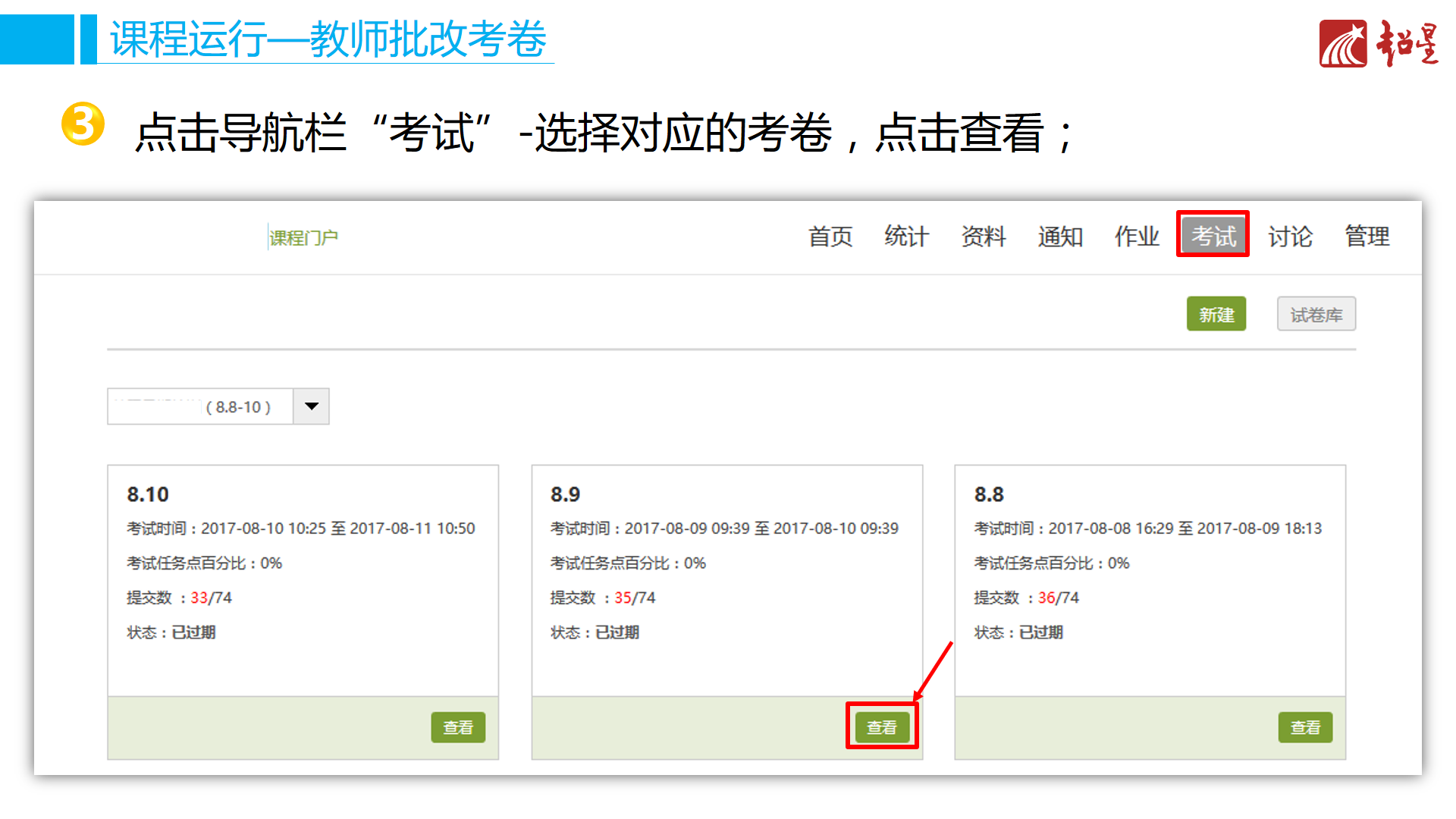Screen dimensions: 1456x819
Task: Open the 首页 nav item
Action: [x=830, y=237]
